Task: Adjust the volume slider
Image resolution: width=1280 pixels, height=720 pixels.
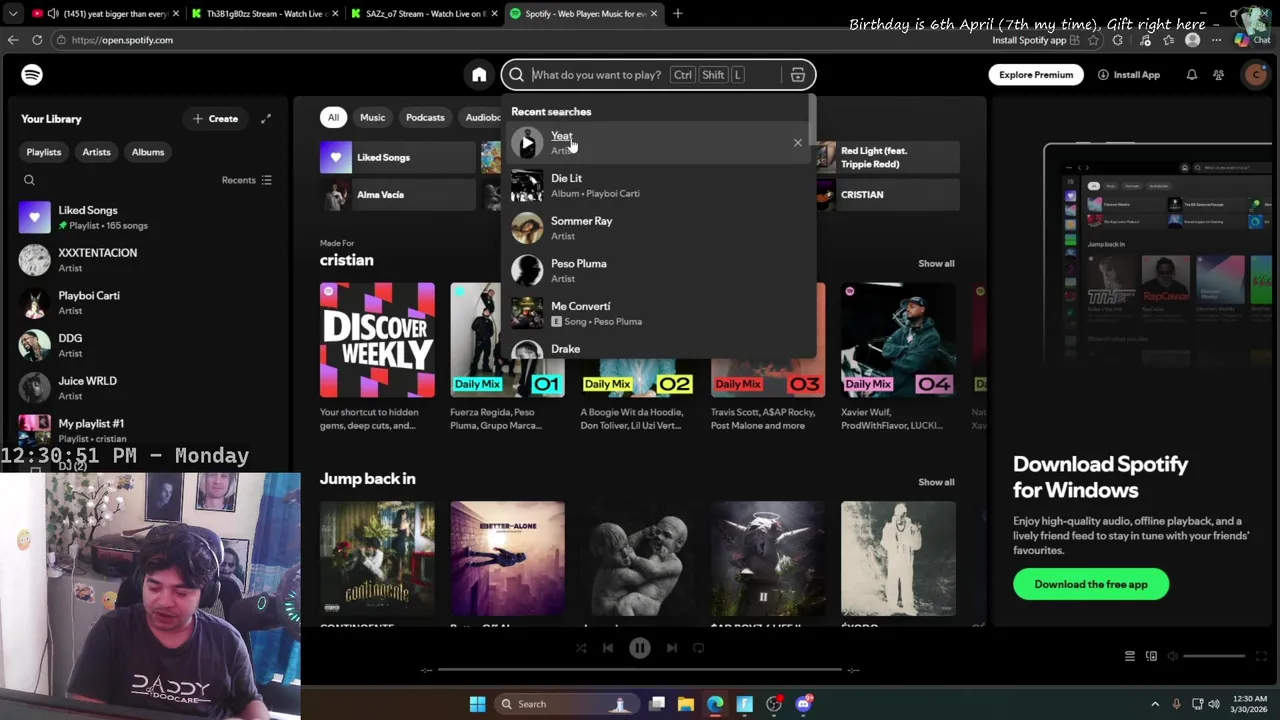Action: point(1214,656)
